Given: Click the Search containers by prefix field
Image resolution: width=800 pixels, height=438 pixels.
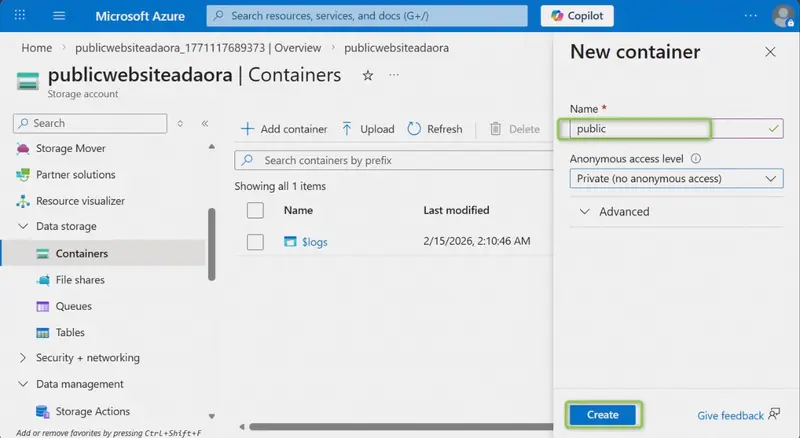Looking at the screenshot, I should point(394,160).
